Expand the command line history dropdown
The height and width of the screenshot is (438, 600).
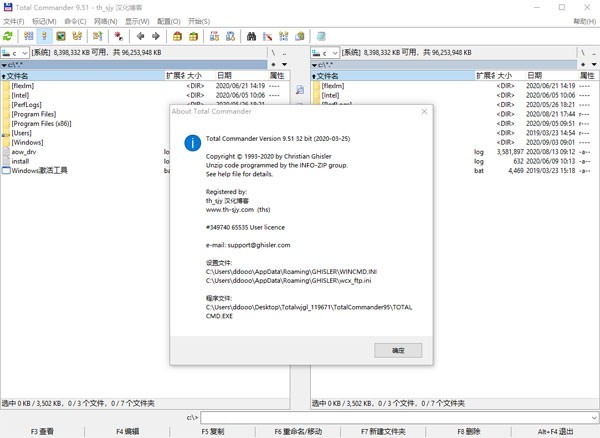[x=594, y=417]
